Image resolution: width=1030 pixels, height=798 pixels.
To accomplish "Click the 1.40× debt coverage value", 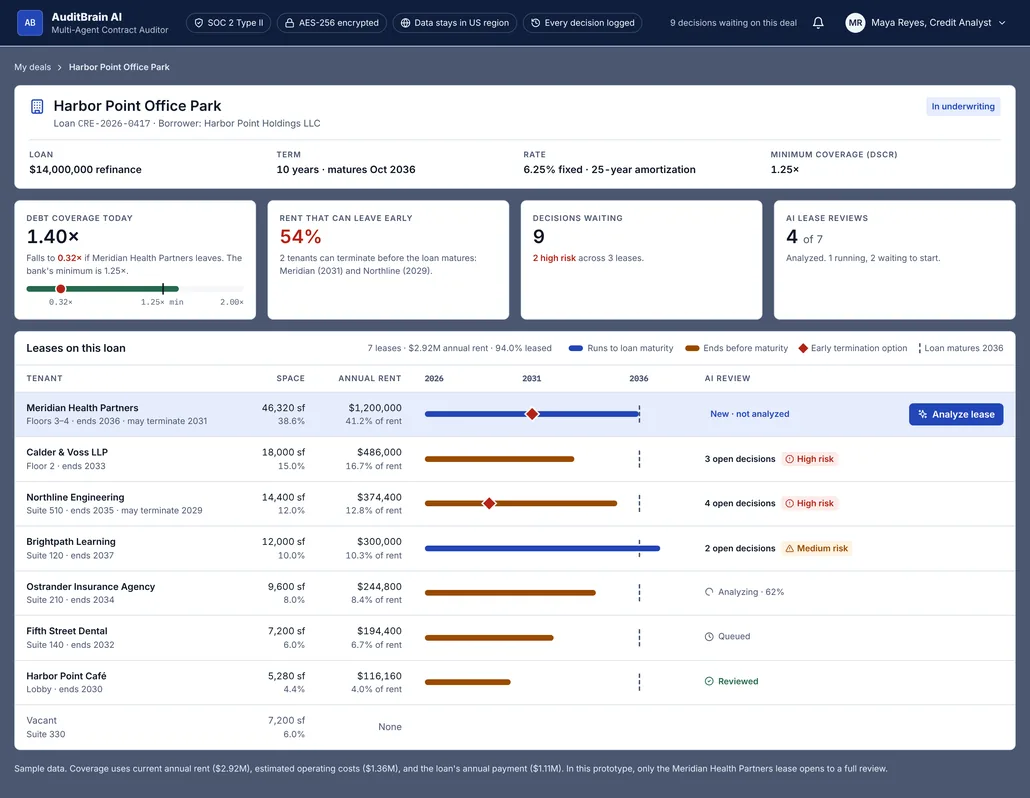I will 53,236.
